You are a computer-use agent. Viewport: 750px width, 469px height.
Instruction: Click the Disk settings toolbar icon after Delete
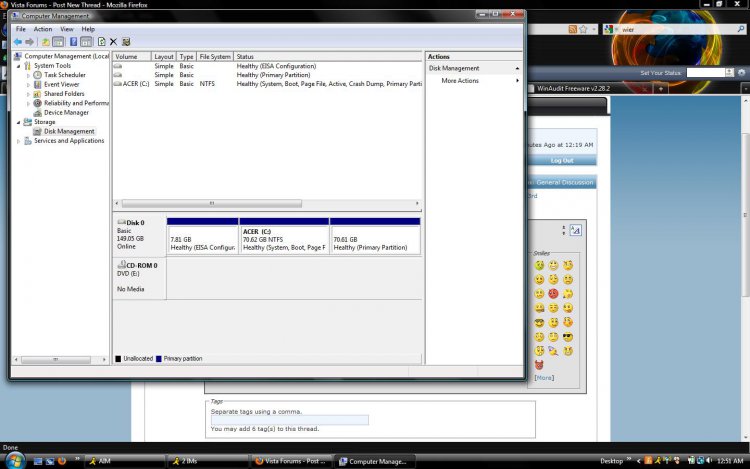point(126,42)
